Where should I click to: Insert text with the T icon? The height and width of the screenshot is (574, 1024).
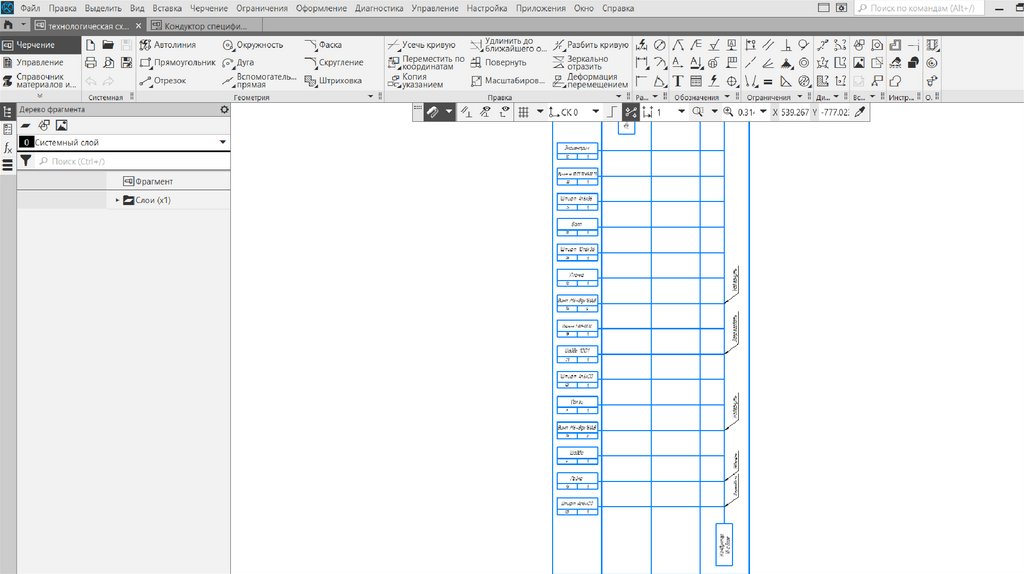(678, 81)
